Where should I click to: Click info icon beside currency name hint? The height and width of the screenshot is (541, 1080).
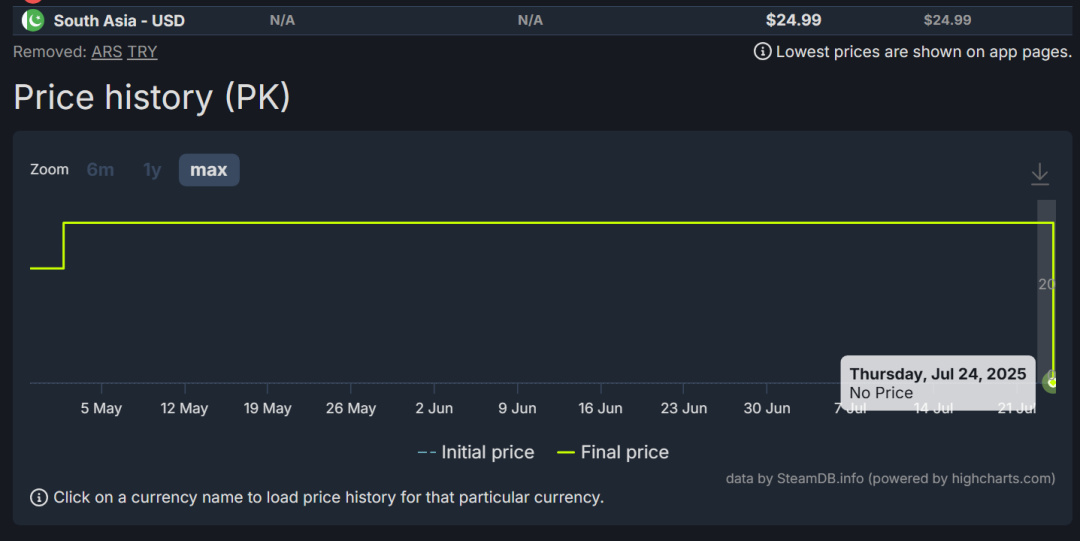pos(39,497)
